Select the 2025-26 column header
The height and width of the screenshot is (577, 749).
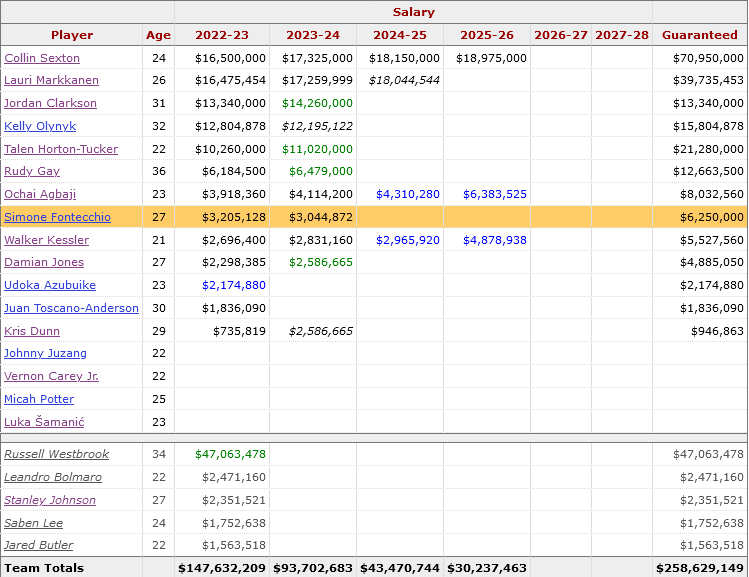point(487,35)
